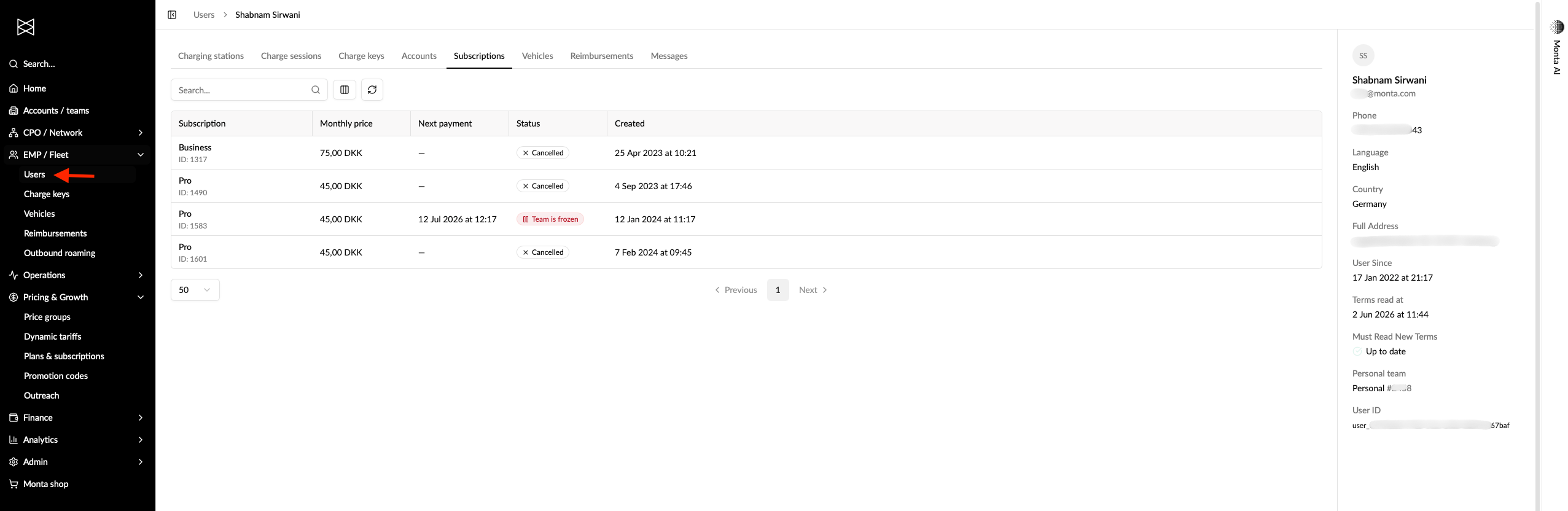Viewport: 1568px width, 511px height.
Task: Expand the Operations section
Action: [77, 275]
